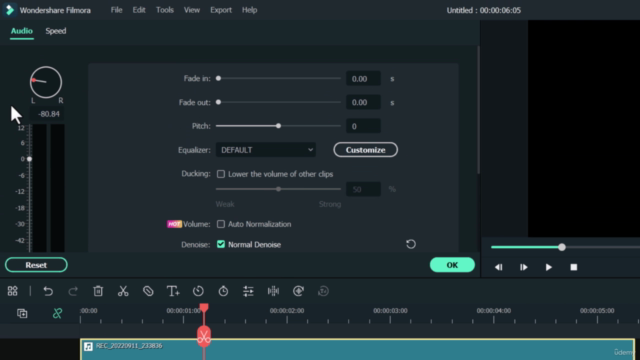This screenshot has width=640, height=360.
Task: Switch to the Speed tab
Action: tap(56, 31)
